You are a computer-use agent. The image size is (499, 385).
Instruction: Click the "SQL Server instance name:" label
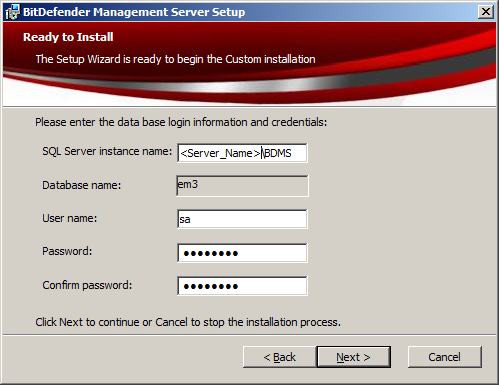click(107, 151)
